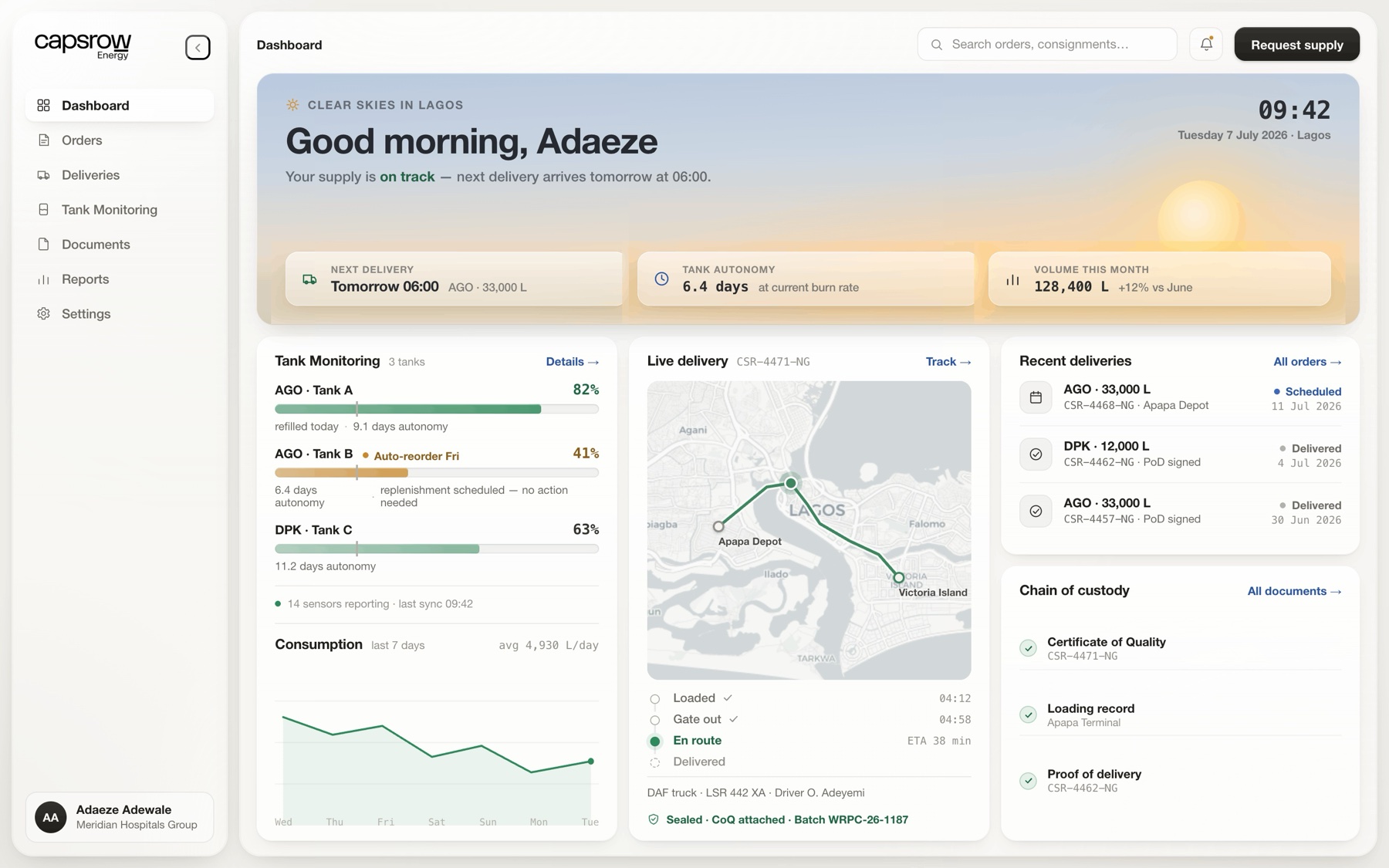
Task: Click the Certificate of Quality checkmark icon
Action: point(1028,648)
